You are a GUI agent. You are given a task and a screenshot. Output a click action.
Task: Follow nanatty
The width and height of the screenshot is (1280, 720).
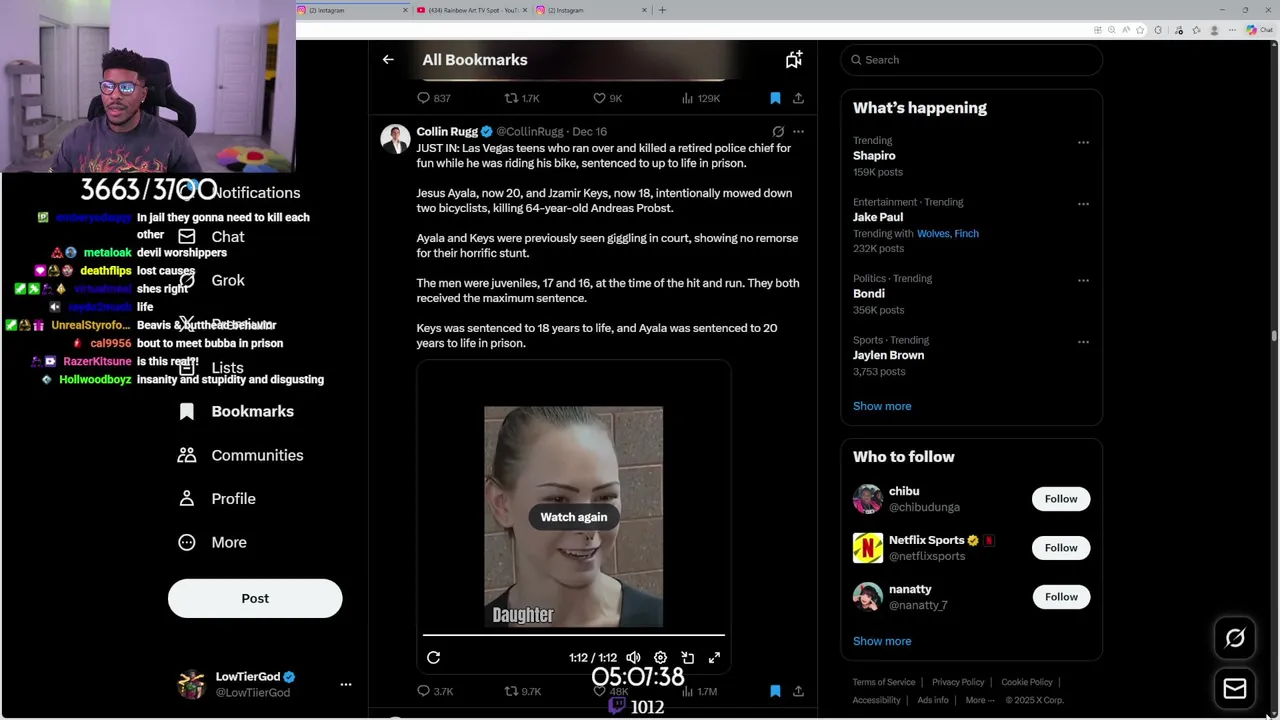(x=1061, y=597)
